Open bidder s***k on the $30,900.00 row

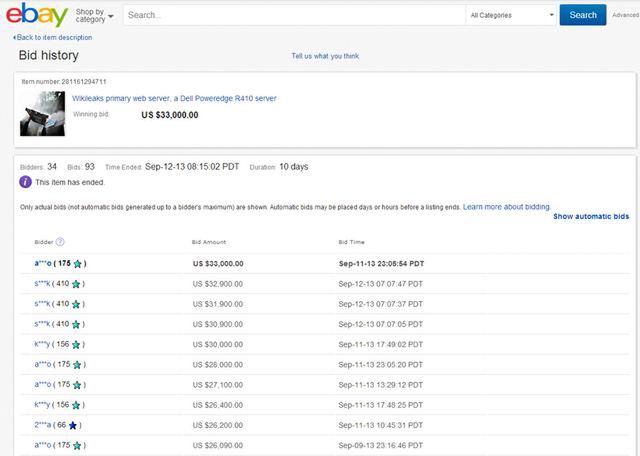[42, 324]
